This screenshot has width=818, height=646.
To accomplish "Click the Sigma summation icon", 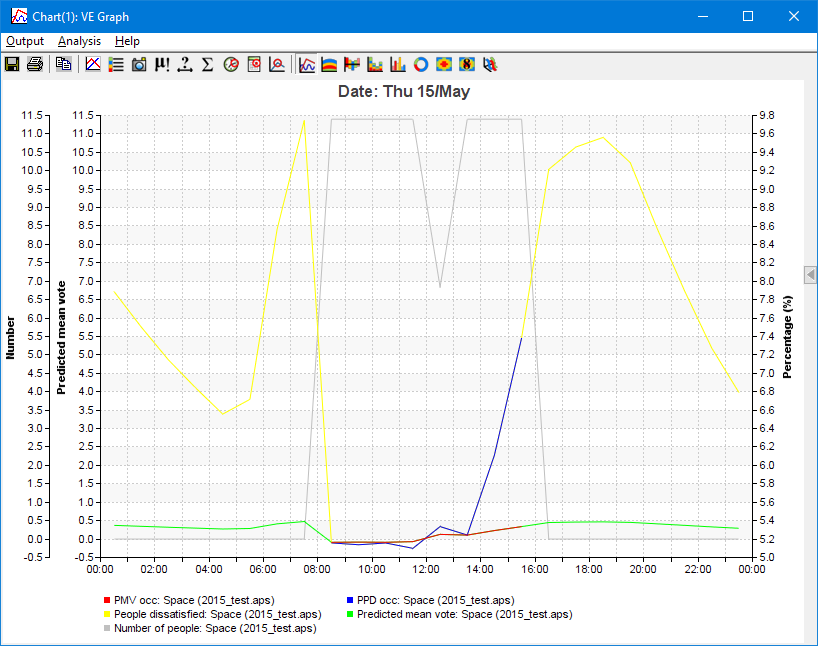I will 208,64.
